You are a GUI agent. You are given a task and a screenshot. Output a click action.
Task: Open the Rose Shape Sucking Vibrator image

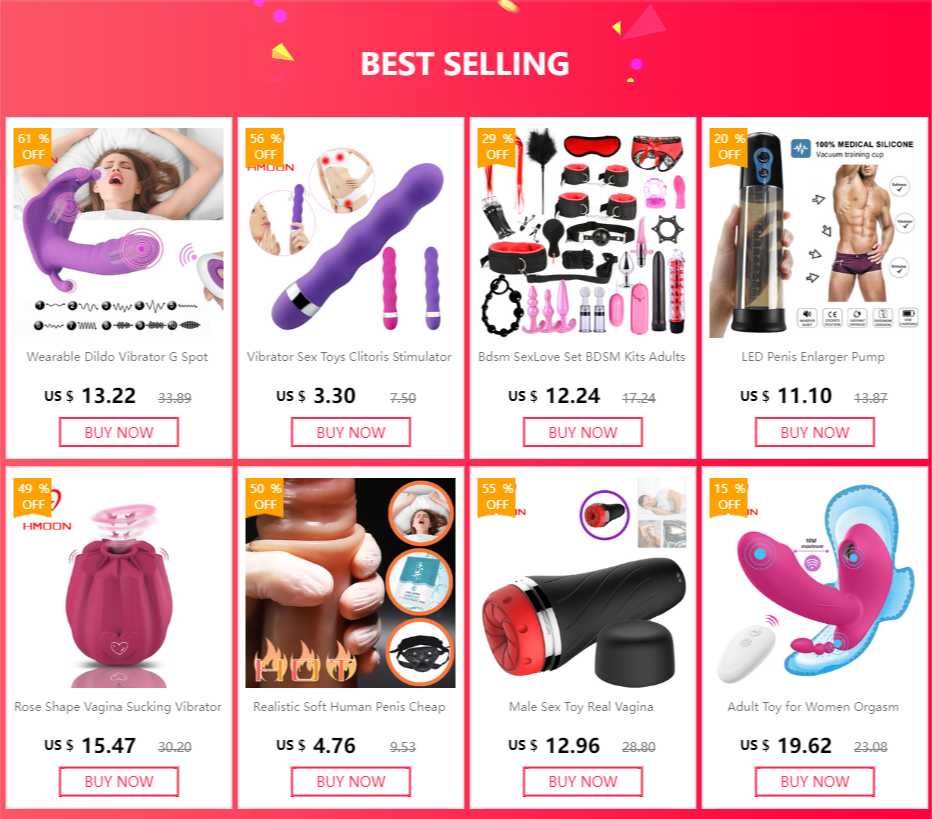[x=119, y=583]
